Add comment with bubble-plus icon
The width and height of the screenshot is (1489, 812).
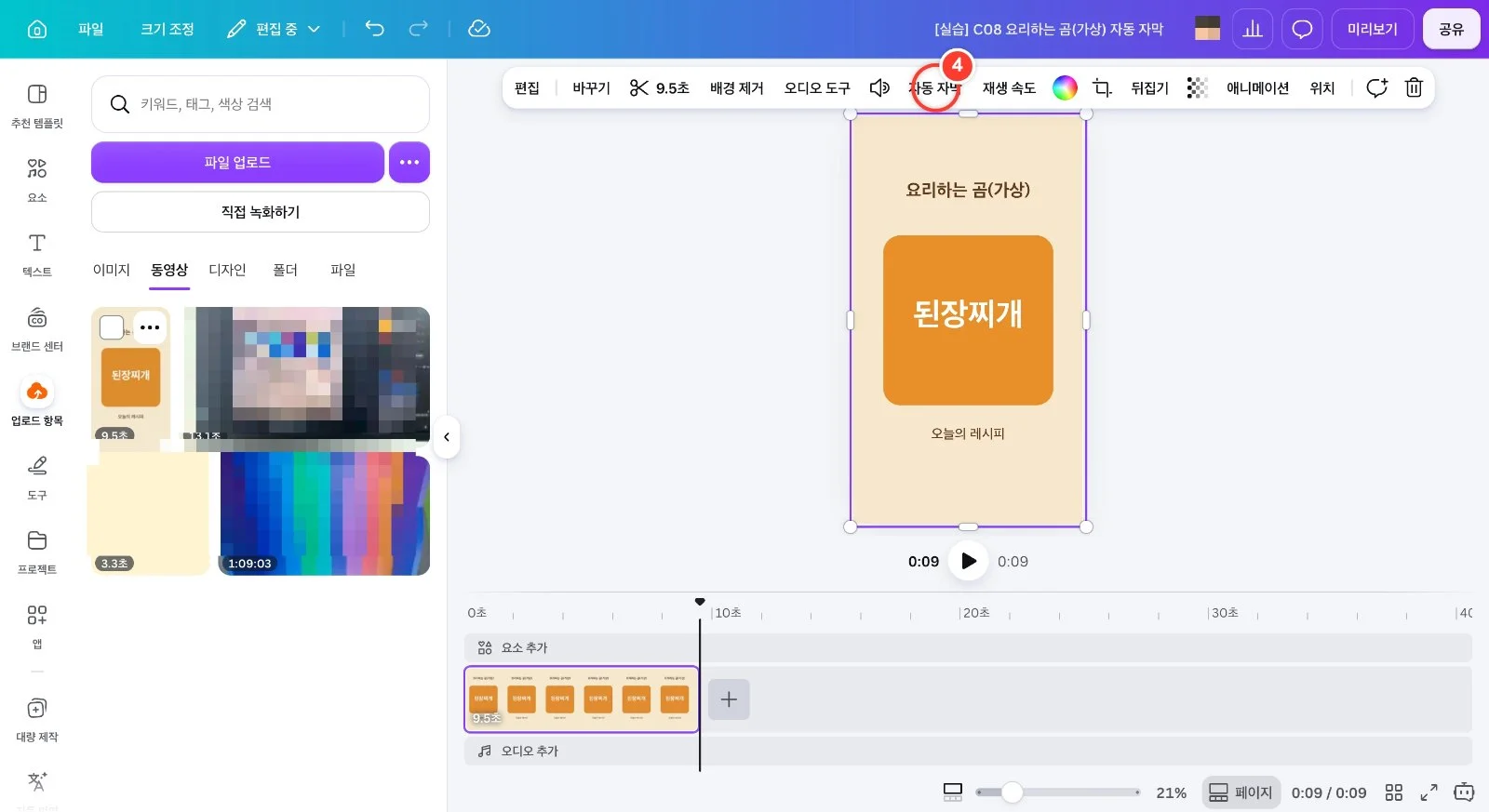pyautogui.click(x=1376, y=87)
